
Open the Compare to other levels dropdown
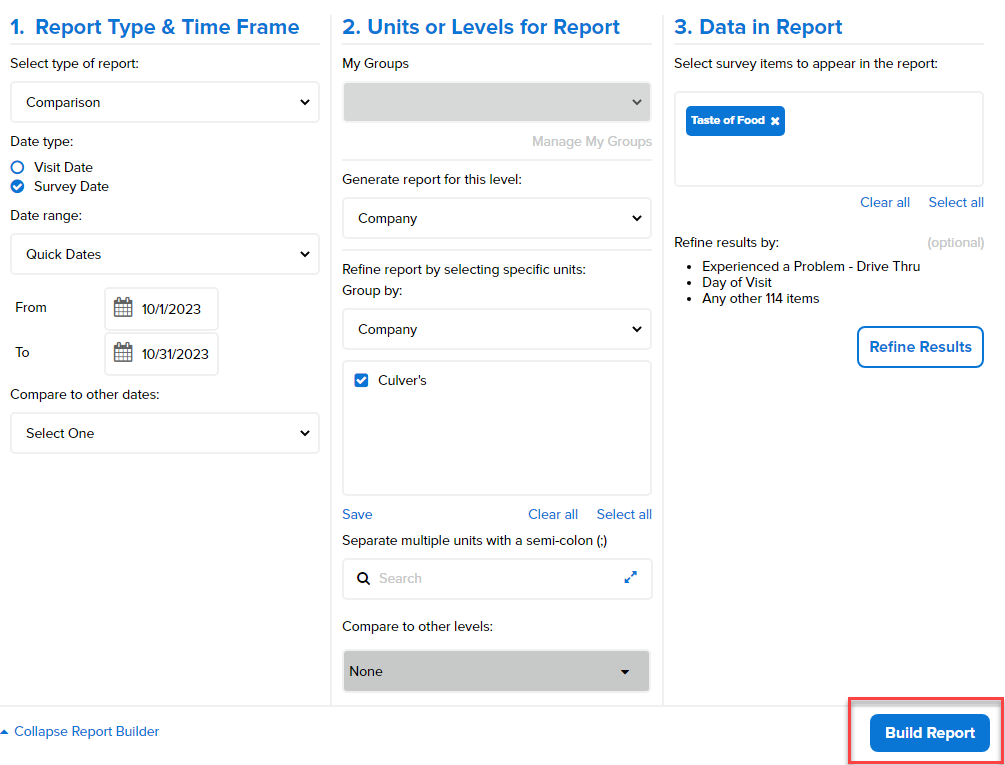click(x=496, y=671)
